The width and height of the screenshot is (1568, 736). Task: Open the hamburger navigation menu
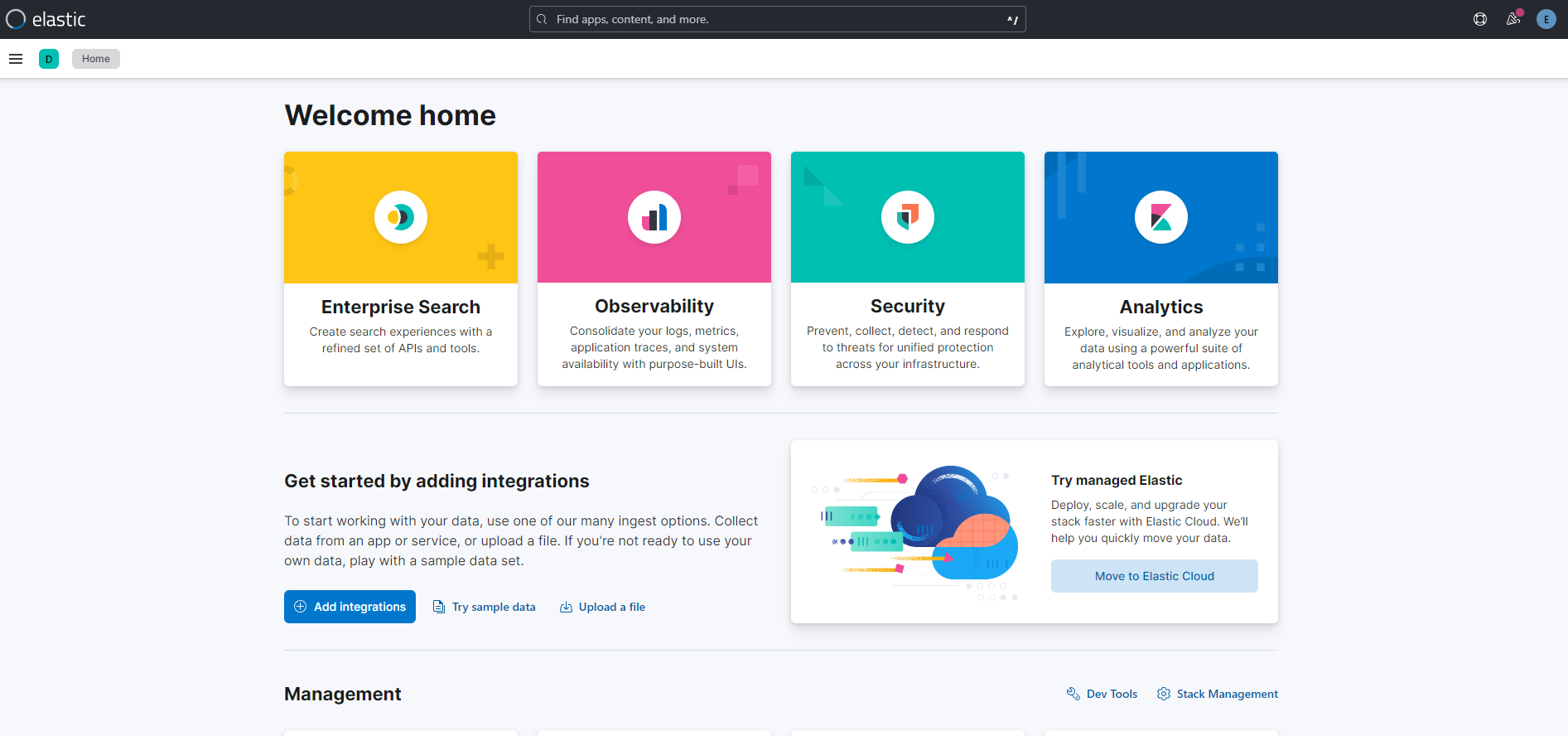[16, 59]
